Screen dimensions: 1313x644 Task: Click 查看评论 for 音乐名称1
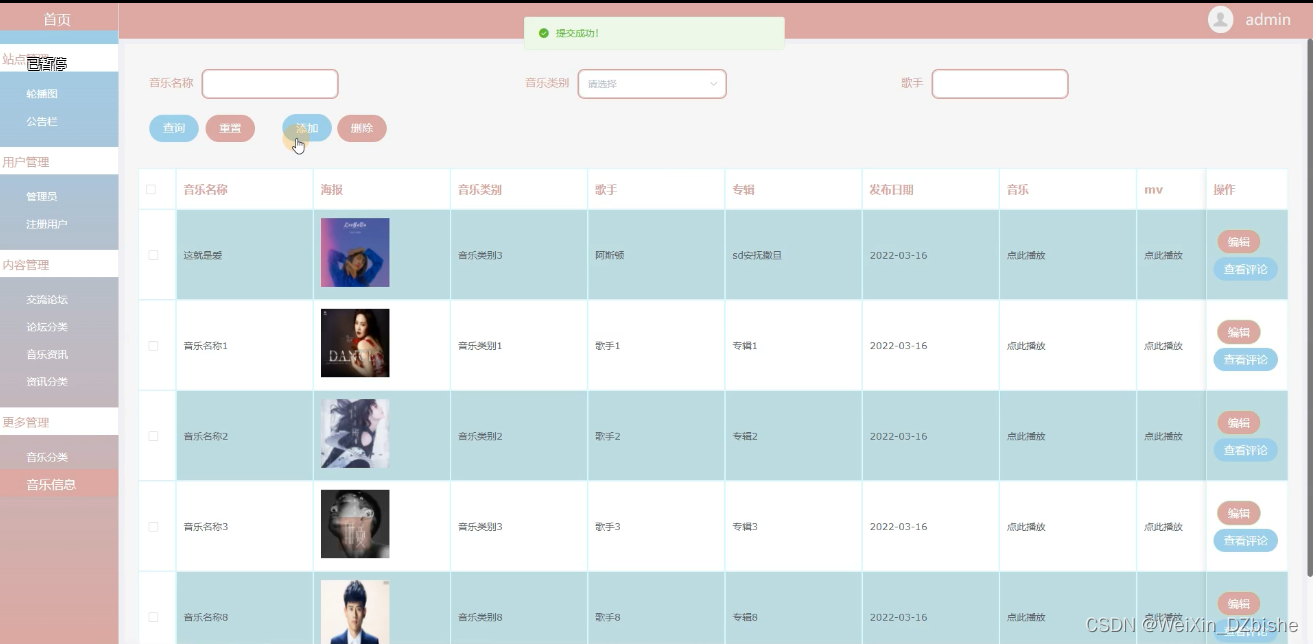tap(1246, 359)
